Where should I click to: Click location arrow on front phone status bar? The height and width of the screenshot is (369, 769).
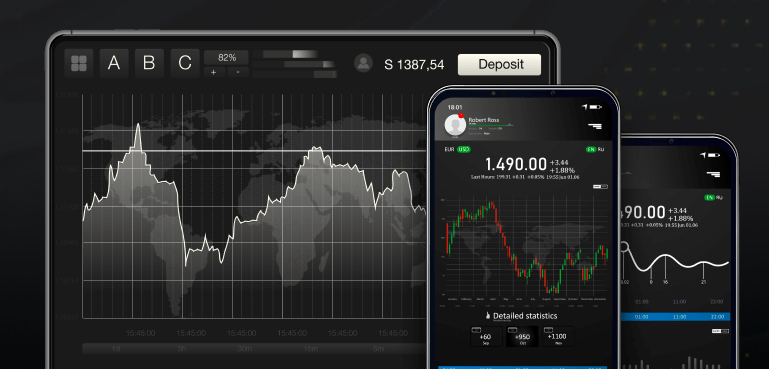pyautogui.click(x=585, y=106)
